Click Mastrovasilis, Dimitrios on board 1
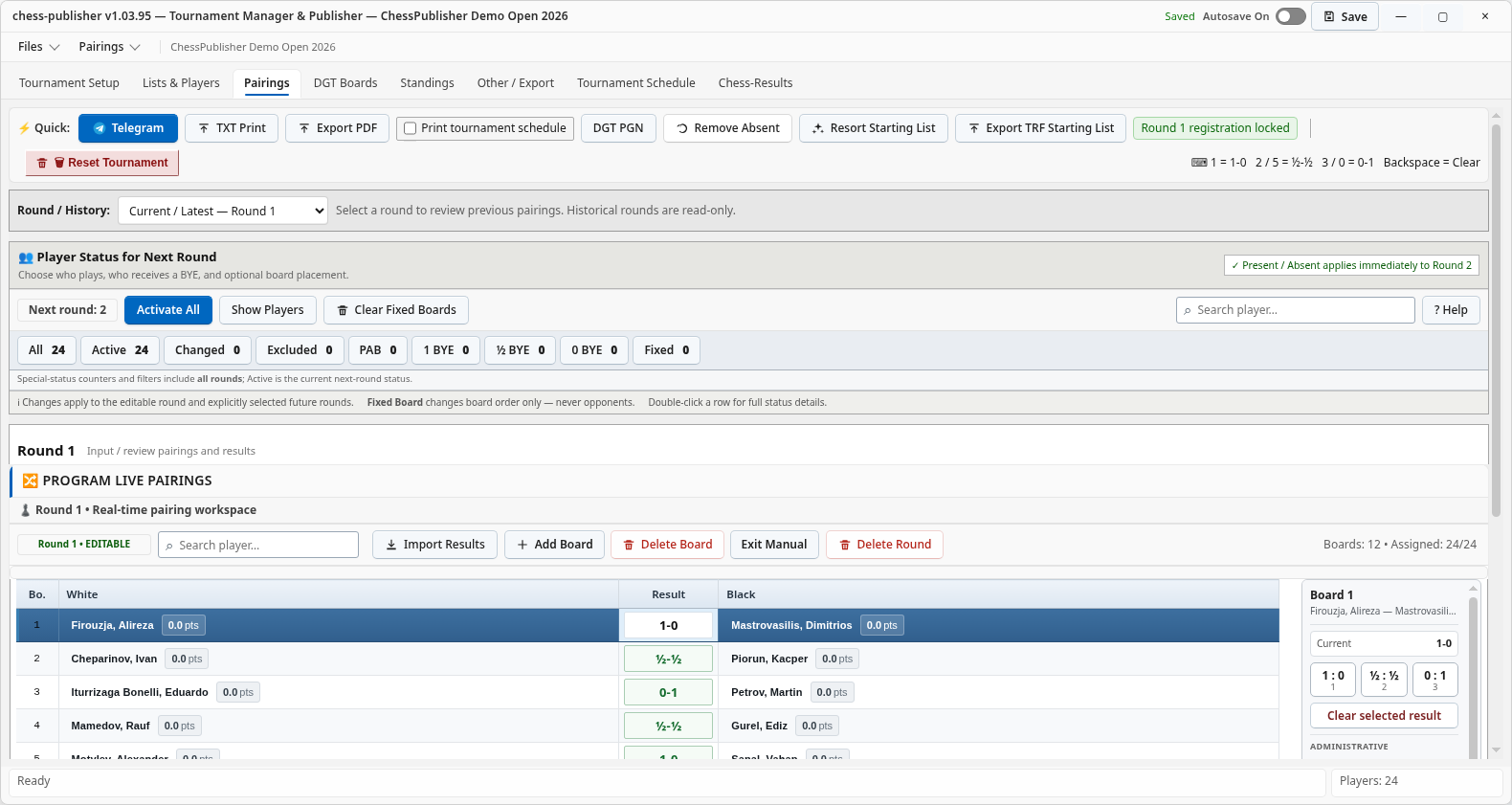The height and width of the screenshot is (805, 1512). coord(791,626)
